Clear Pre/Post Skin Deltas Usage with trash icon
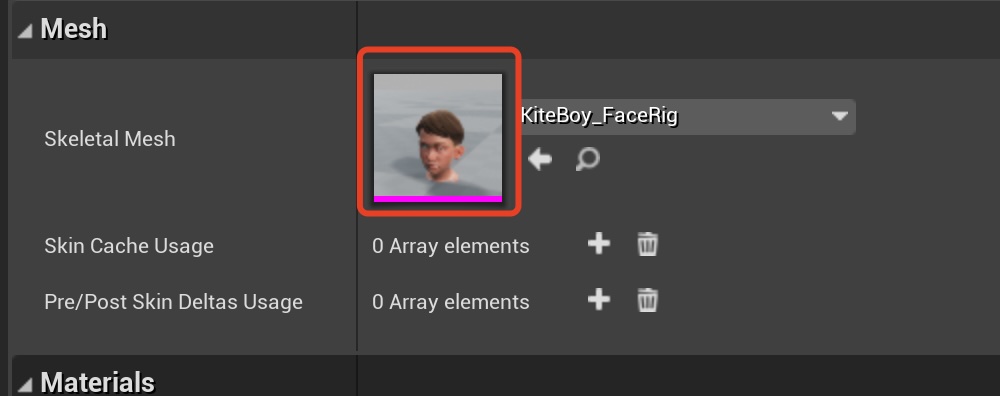 click(647, 300)
